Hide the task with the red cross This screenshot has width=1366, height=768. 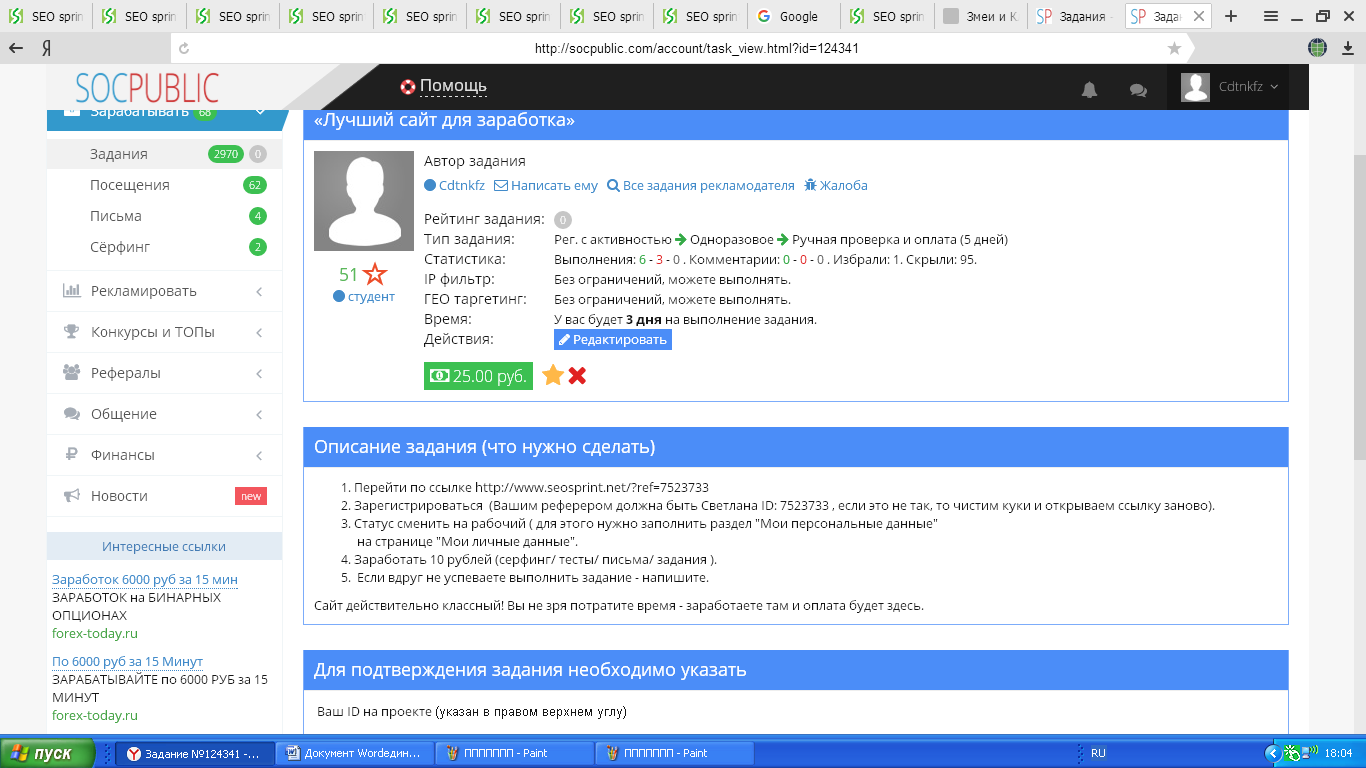pyautogui.click(x=577, y=375)
